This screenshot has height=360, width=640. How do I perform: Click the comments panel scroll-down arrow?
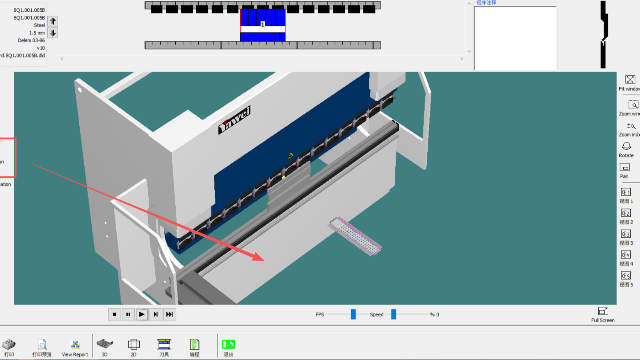[469, 51]
